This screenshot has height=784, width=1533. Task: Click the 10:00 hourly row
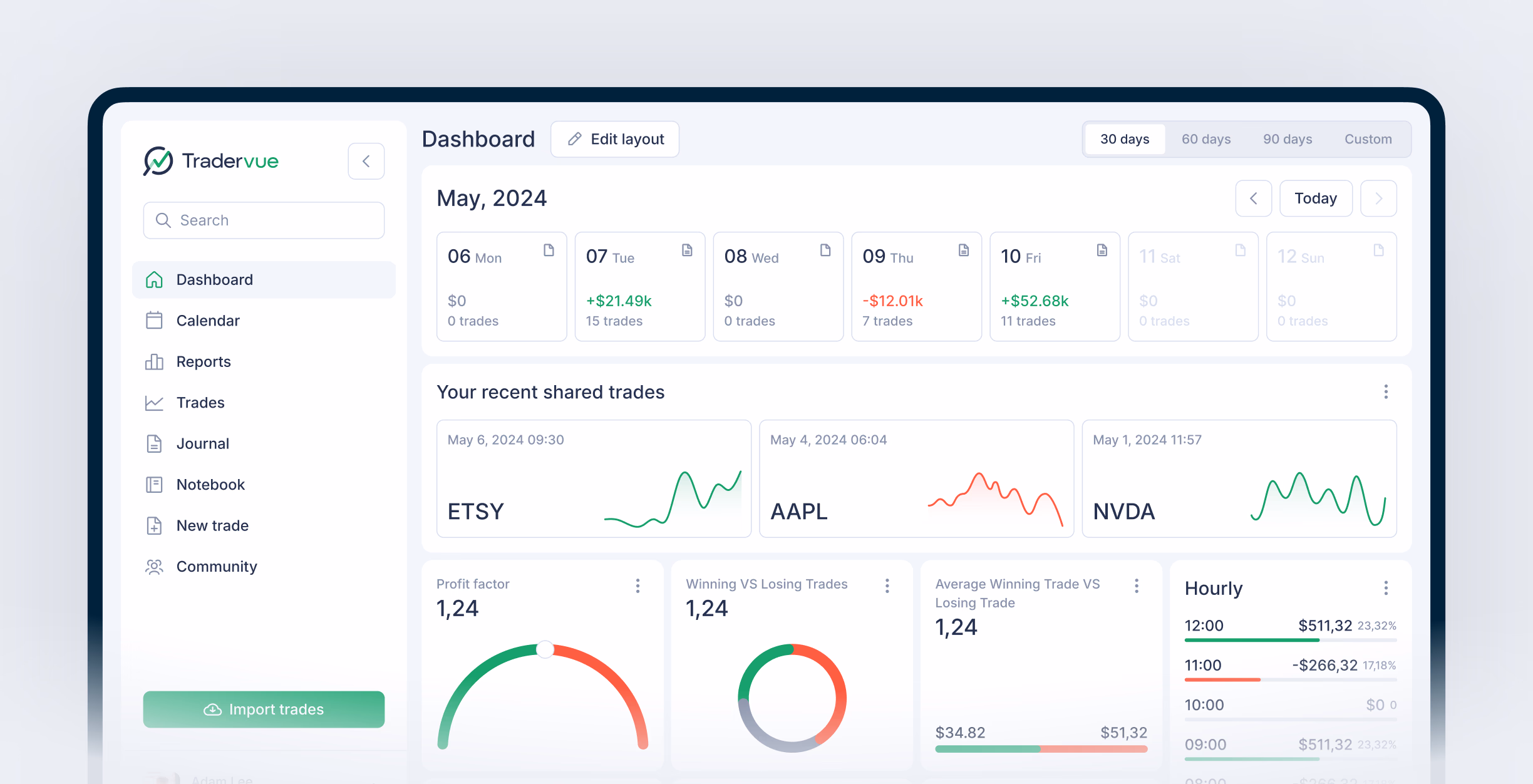coord(1291,708)
